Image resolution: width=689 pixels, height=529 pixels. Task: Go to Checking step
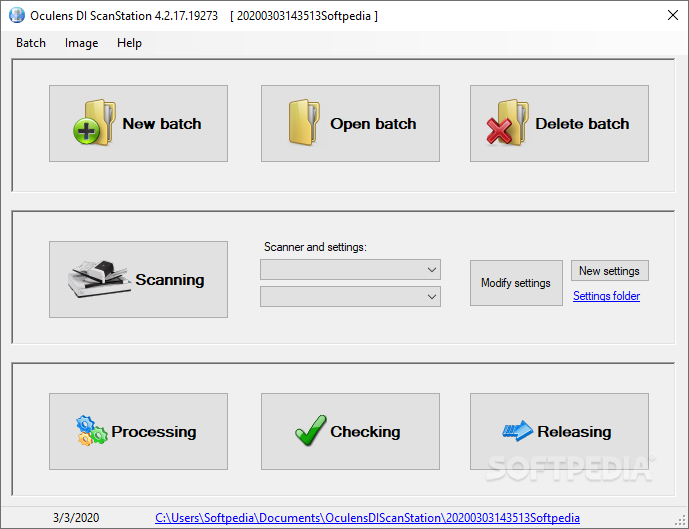tap(350, 431)
